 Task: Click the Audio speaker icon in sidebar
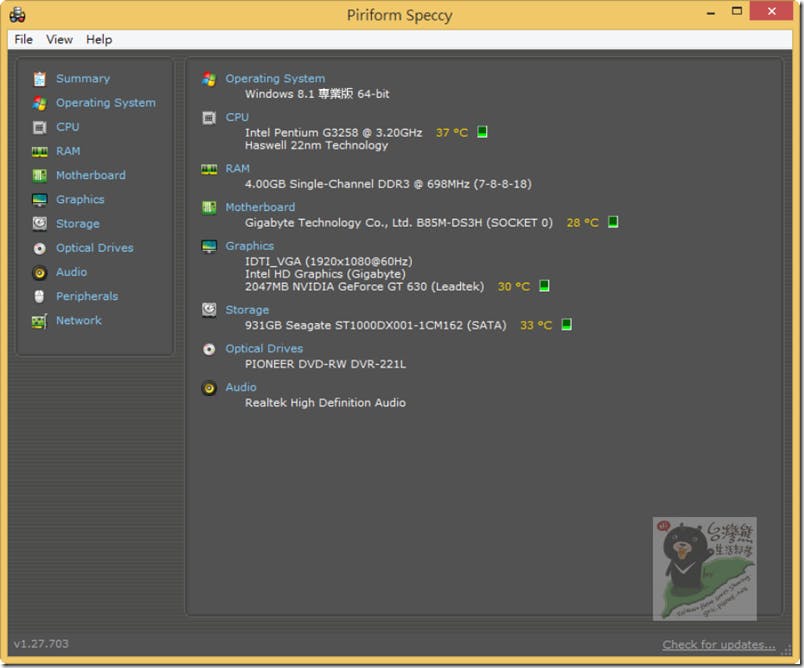coord(39,272)
